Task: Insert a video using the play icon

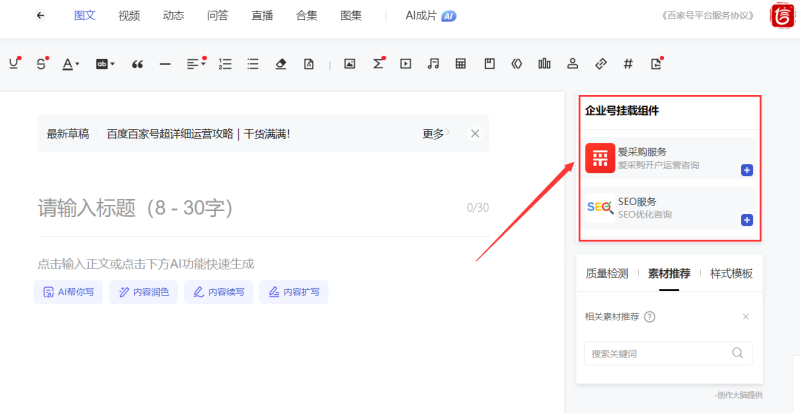Action: pyautogui.click(x=405, y=64)
